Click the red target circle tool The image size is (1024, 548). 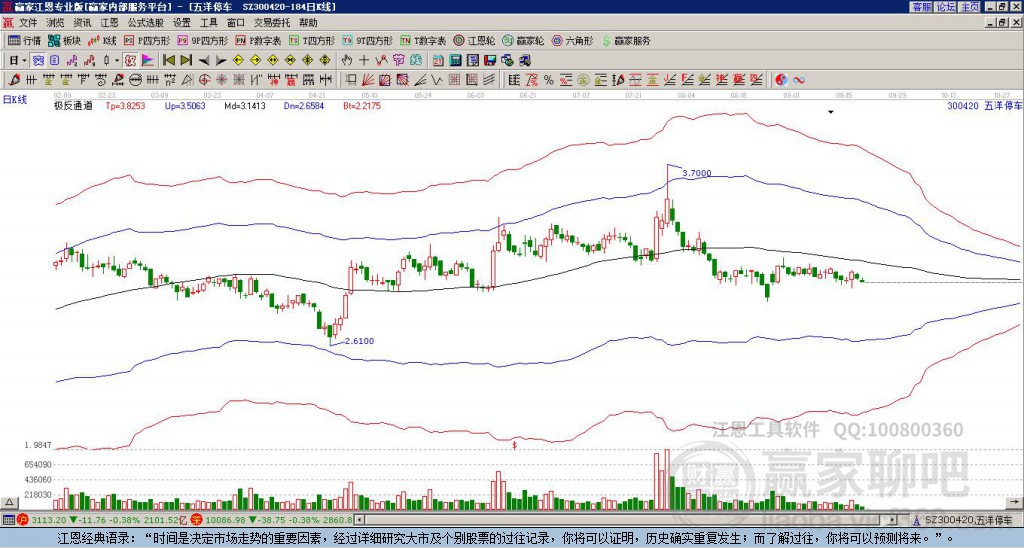[x=204, y=80]
